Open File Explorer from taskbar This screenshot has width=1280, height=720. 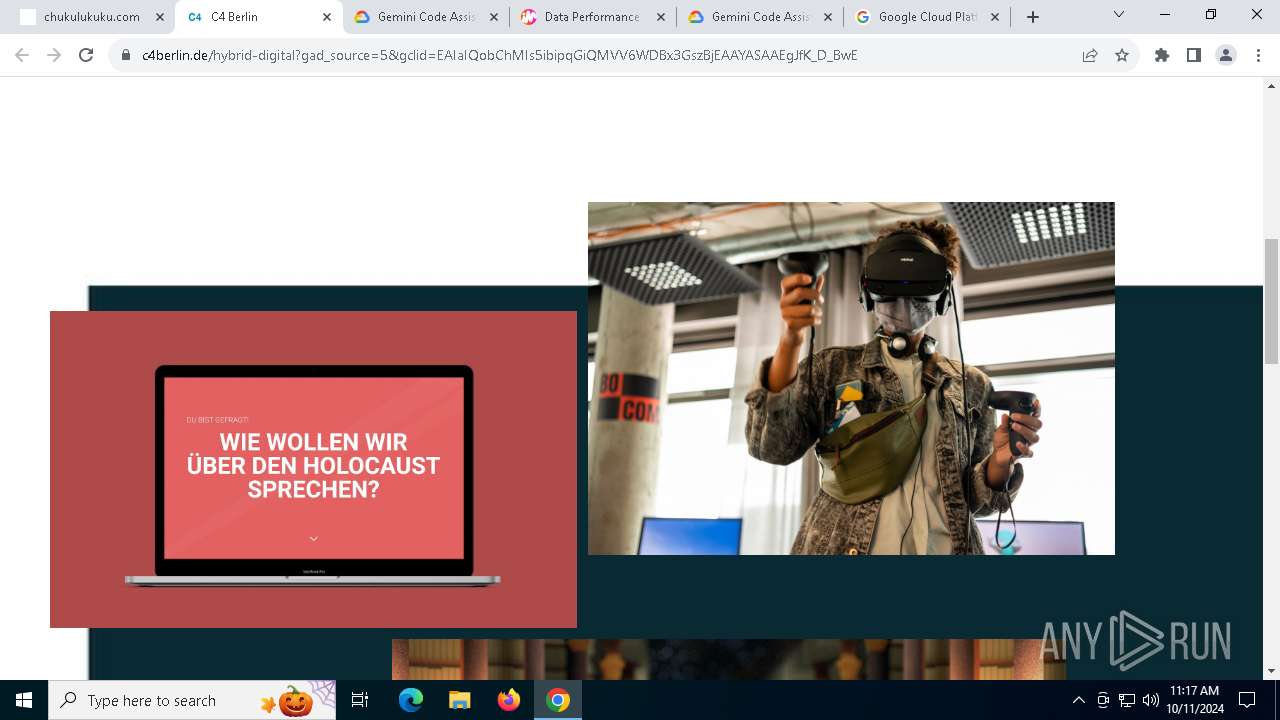tap(460, 700)
